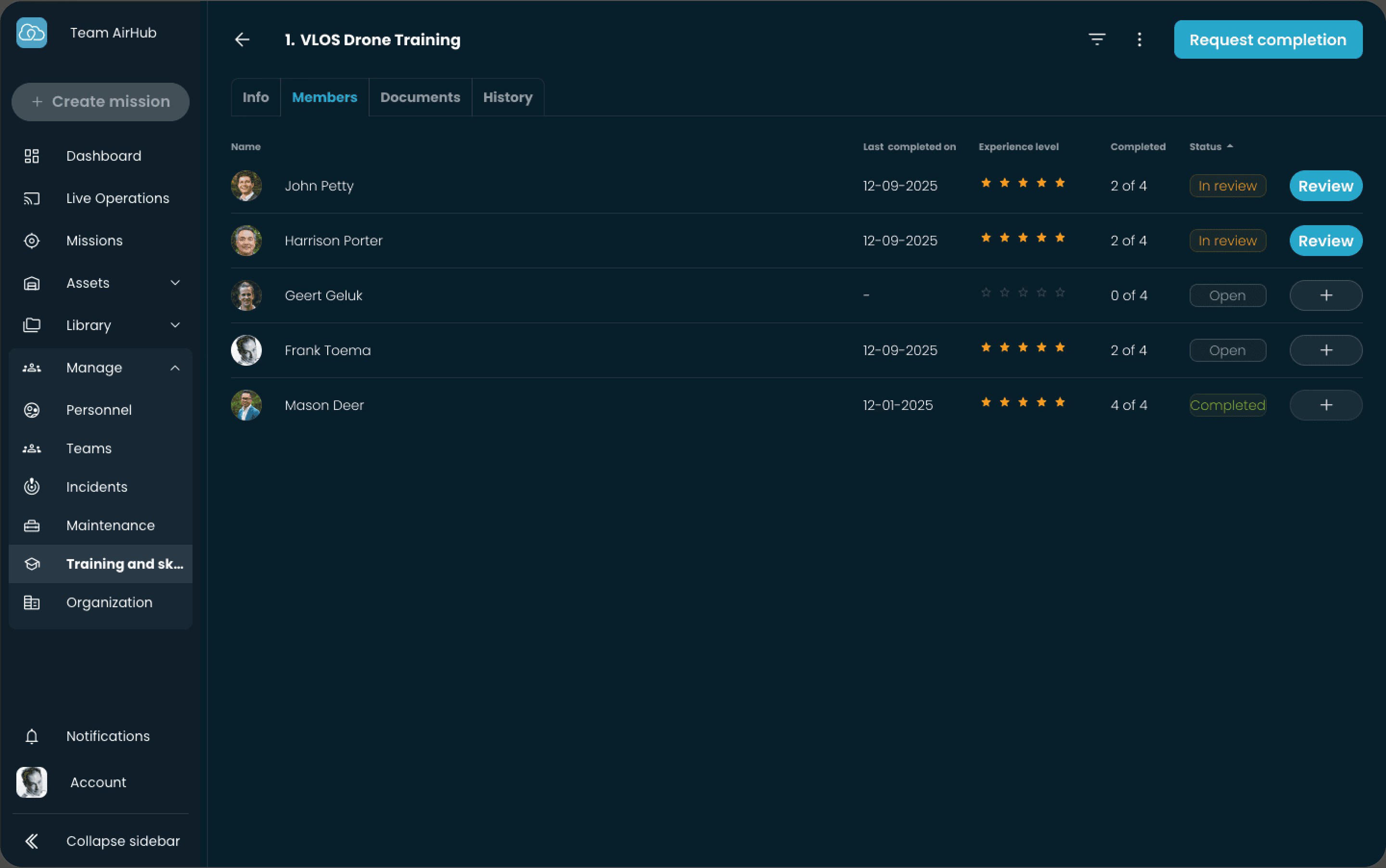
Task: Go to Missions in sidebar
Action: click(x=94, y=241)
